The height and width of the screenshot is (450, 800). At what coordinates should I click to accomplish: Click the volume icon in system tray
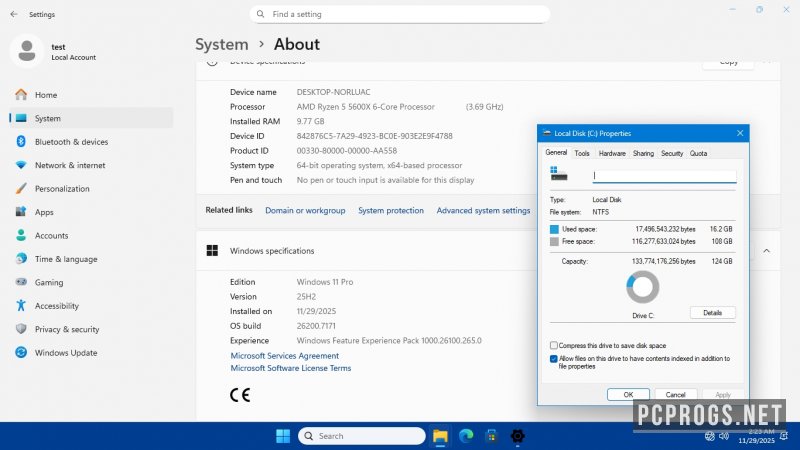(x=723, y=436)
